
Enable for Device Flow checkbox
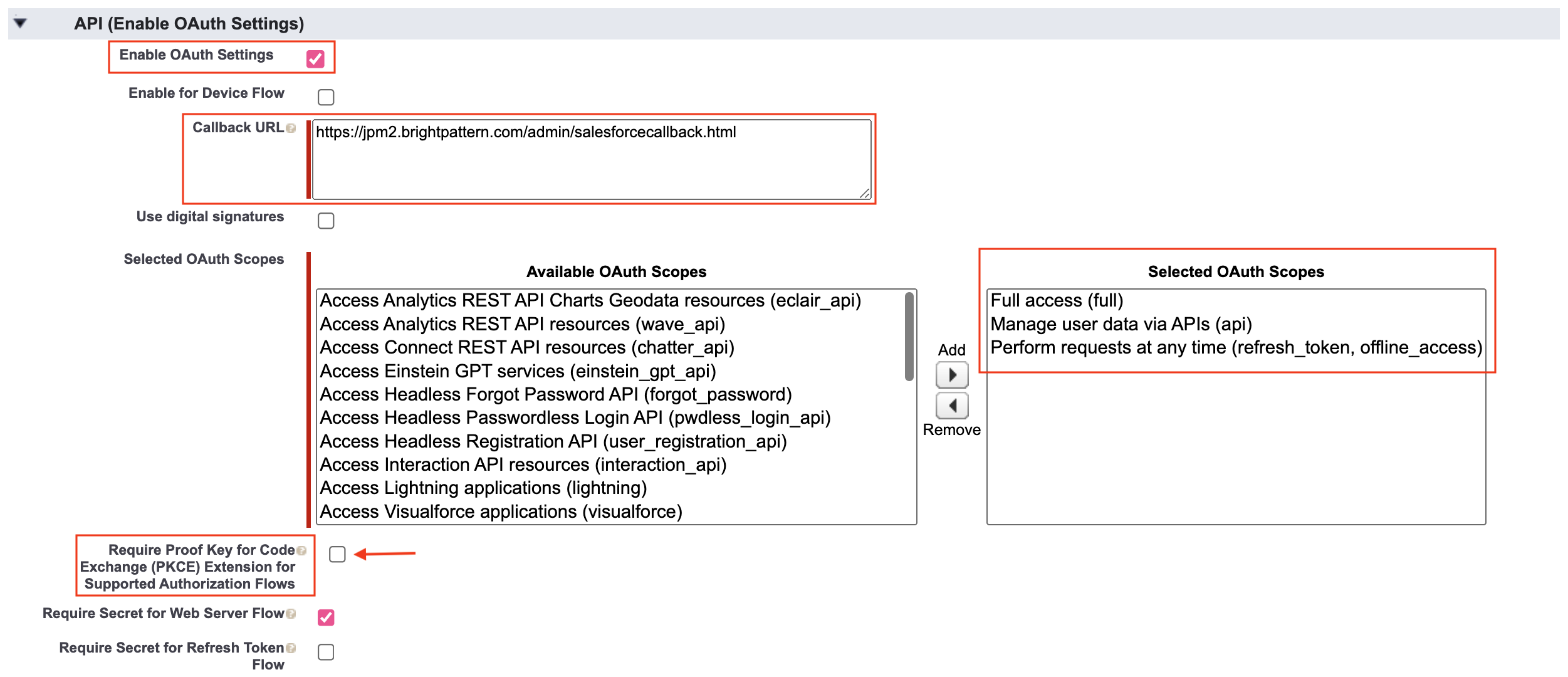(x=326, y=97)
